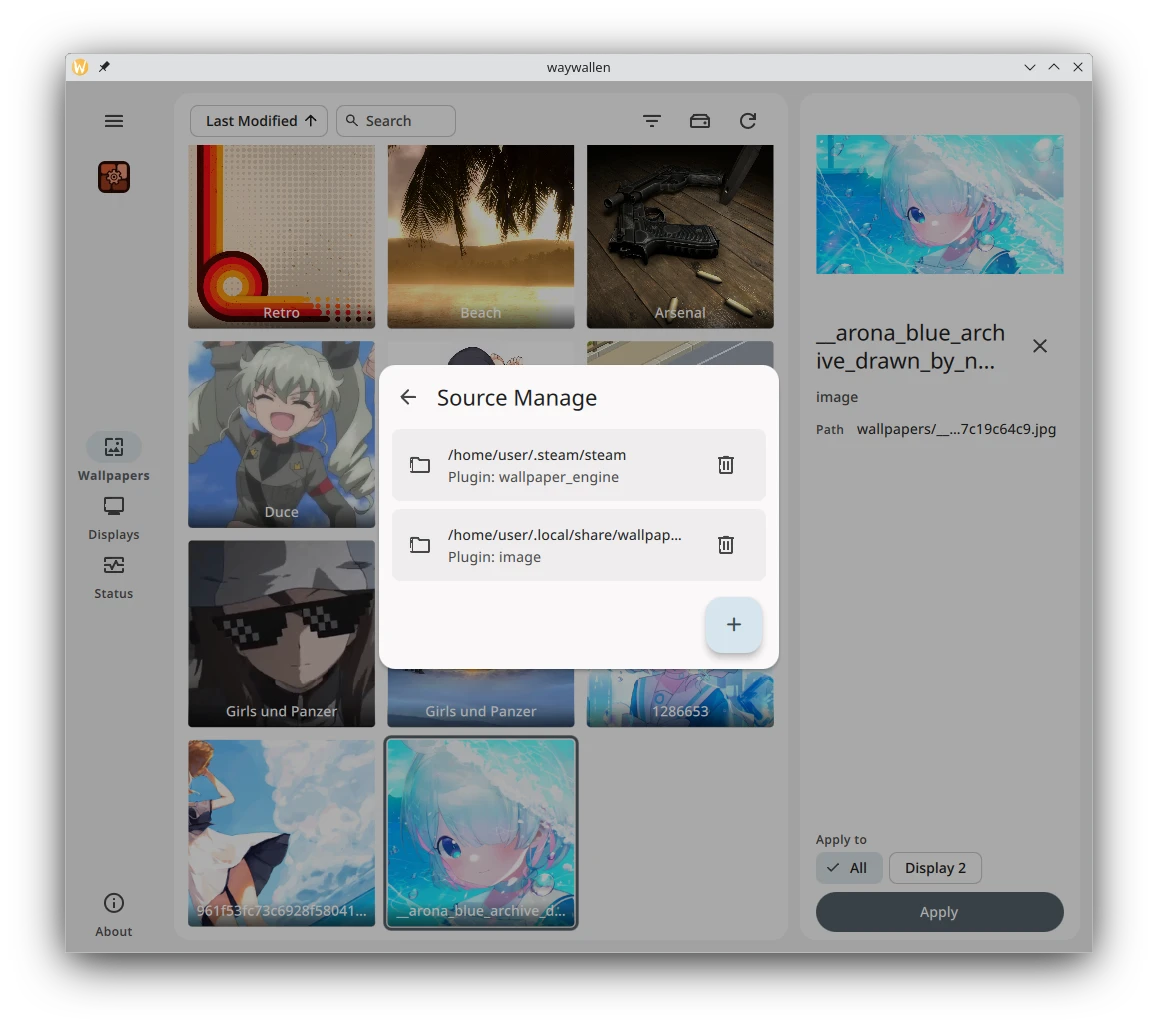The image size is (1158, 1030).
Task: Open the Displays section
Action: click(x=114, y=518)
